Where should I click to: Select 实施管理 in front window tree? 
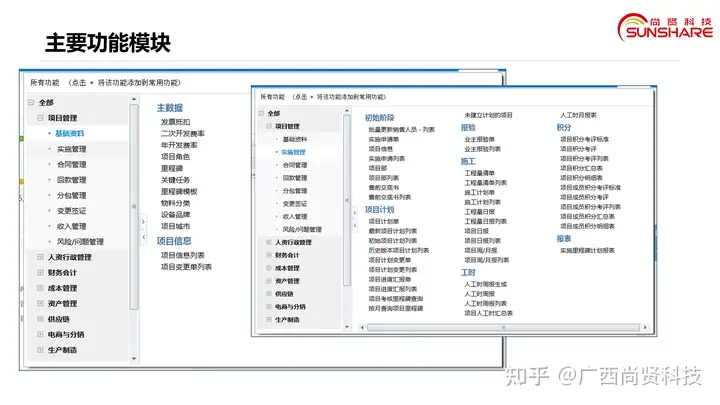(x=293, y=152)
